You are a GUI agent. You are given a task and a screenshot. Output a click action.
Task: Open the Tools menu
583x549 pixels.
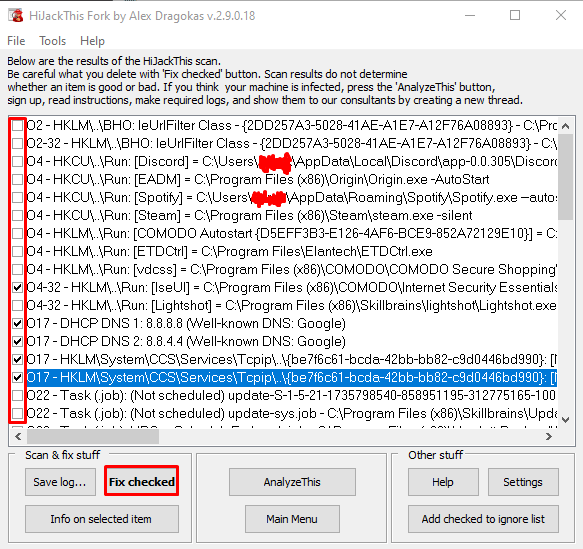click(x=53, y=41)
